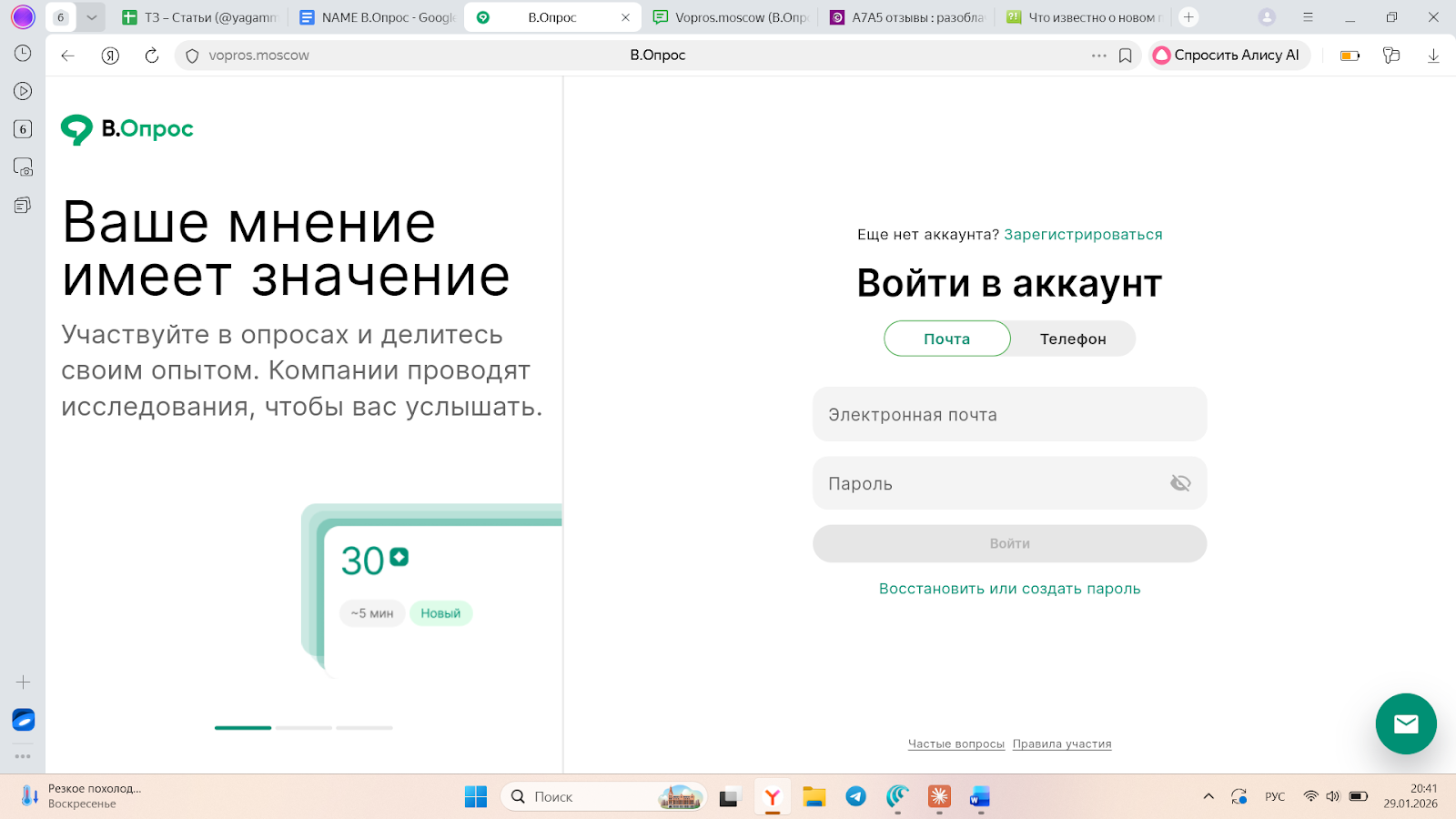Open the address bar settings via three dots

pyautogui.click(x=1099, y=55)
